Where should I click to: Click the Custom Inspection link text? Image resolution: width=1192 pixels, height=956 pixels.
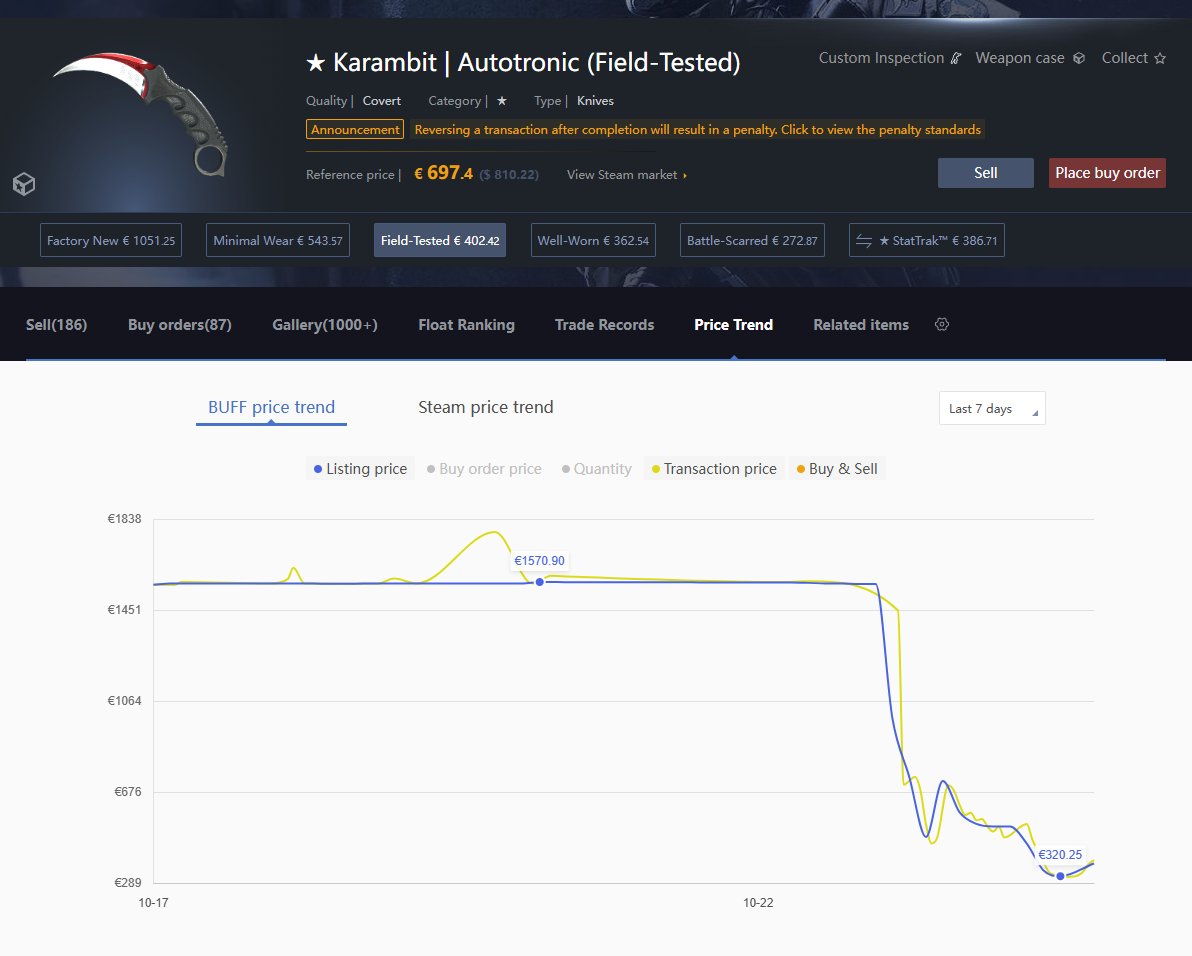[881, 58]
